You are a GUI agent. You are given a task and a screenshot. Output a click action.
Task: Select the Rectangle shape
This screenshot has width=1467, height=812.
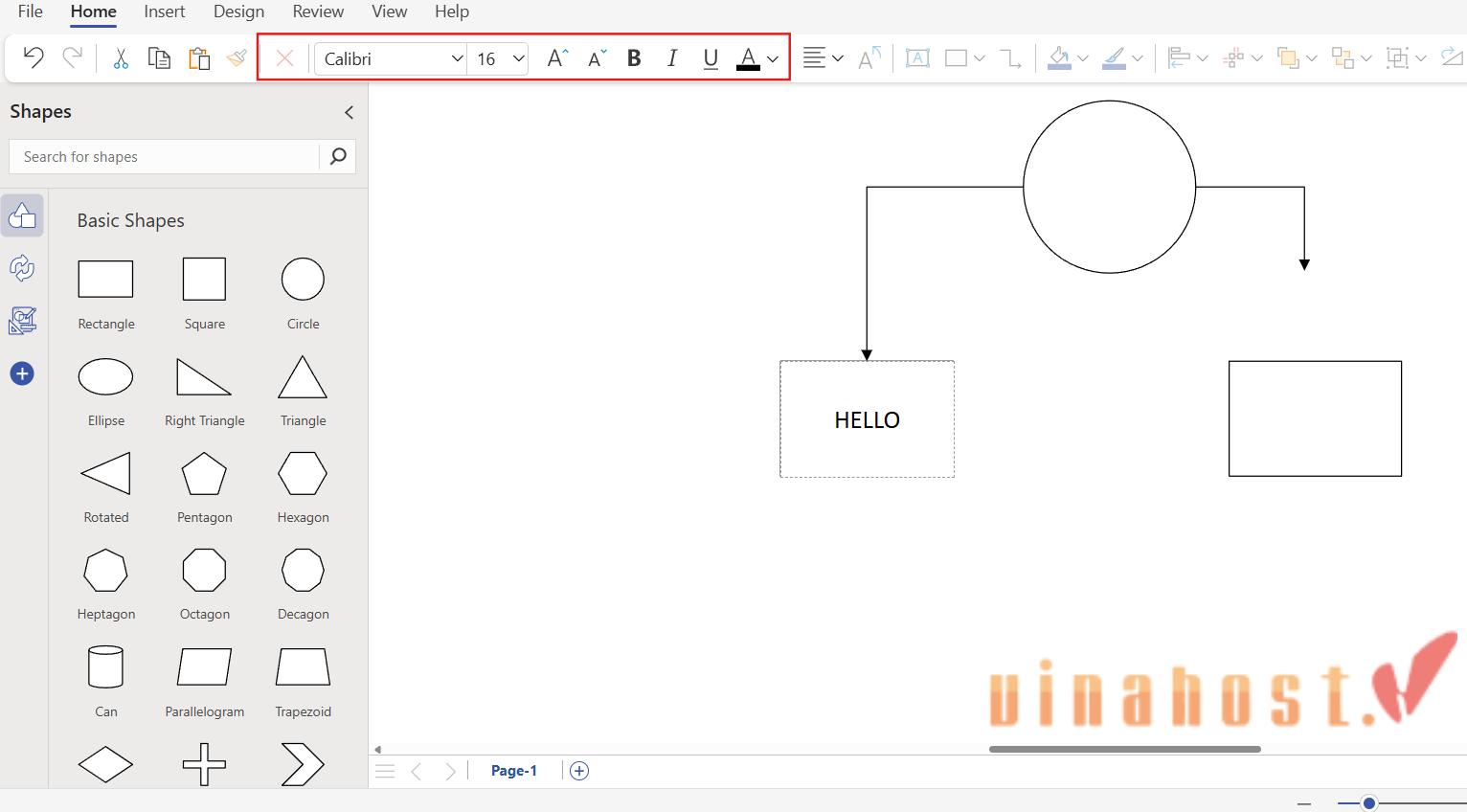click(x=105, y=279)
